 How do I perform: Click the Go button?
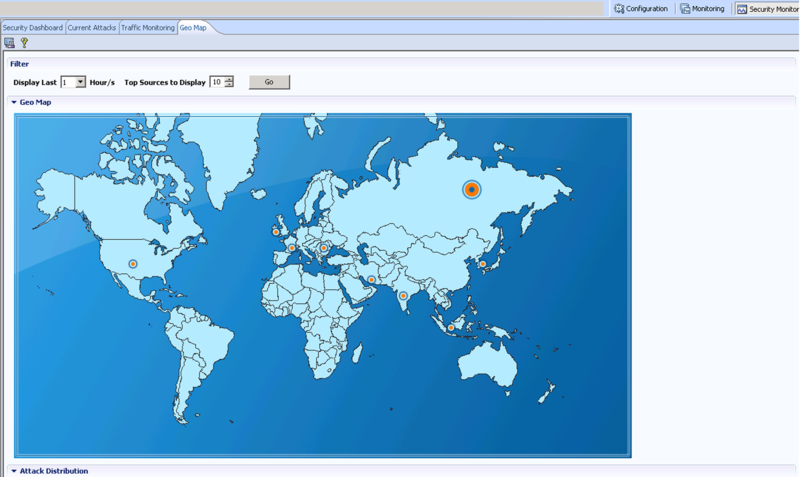[269, 82]
